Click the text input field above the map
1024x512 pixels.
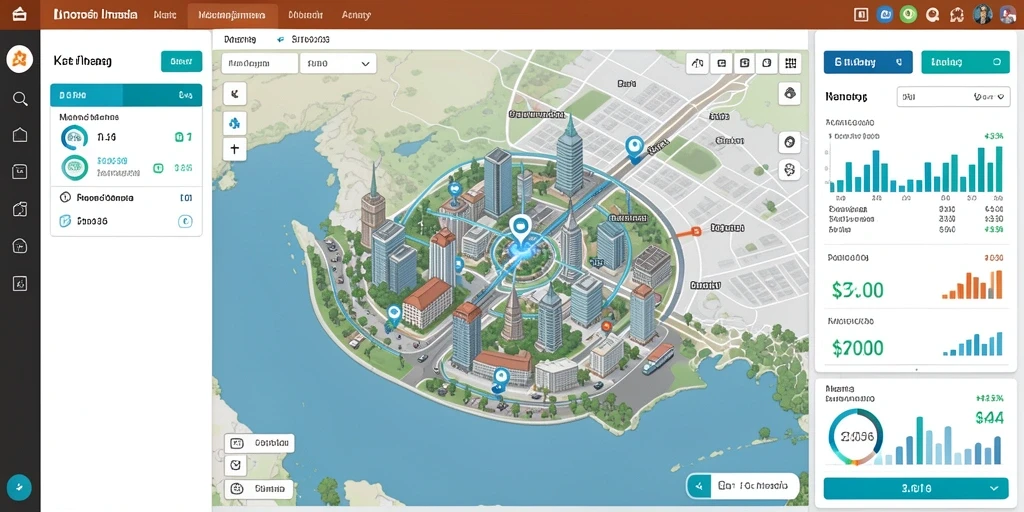coord(259,63)
